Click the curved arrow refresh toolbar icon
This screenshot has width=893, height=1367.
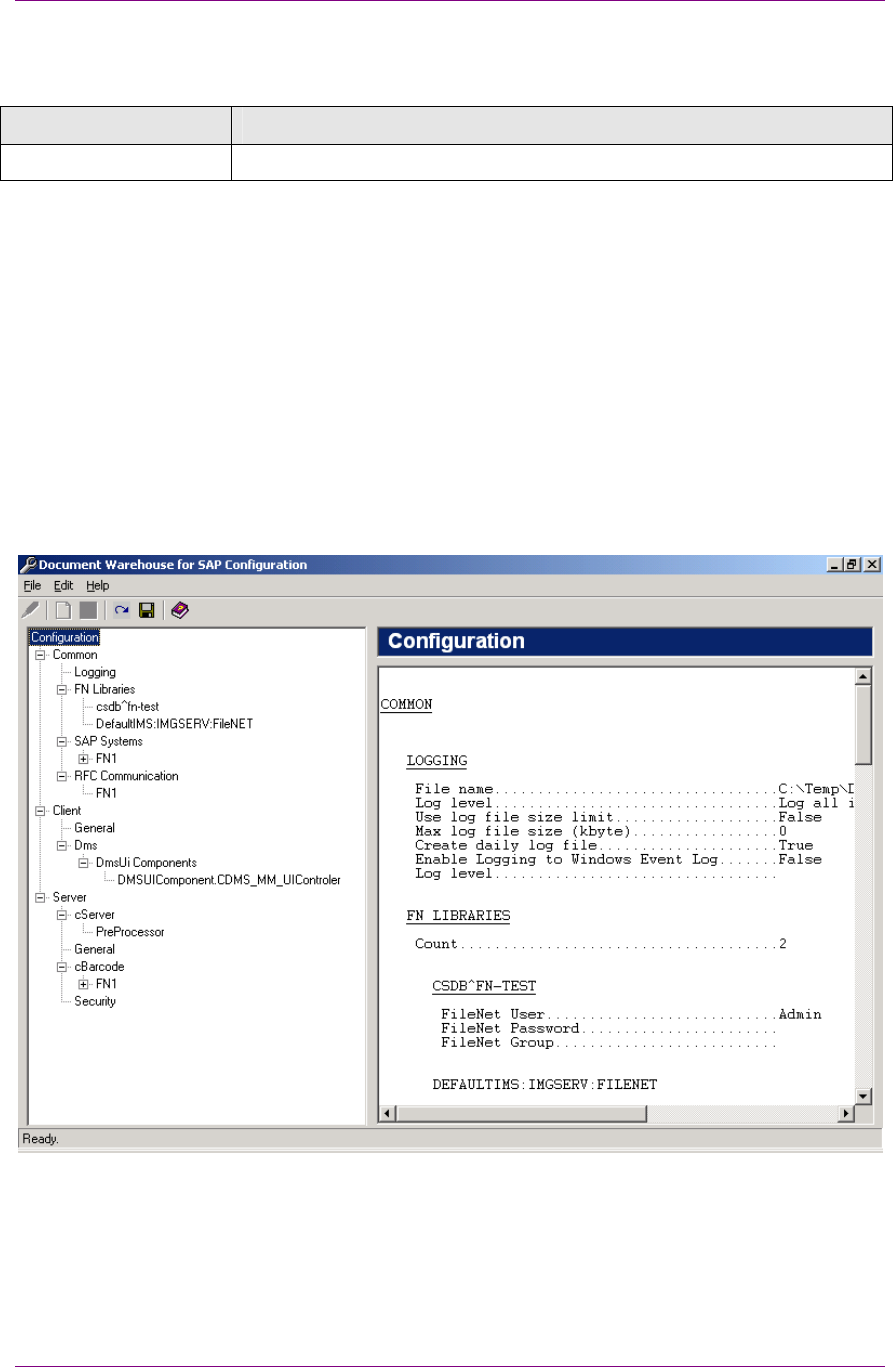121,610
